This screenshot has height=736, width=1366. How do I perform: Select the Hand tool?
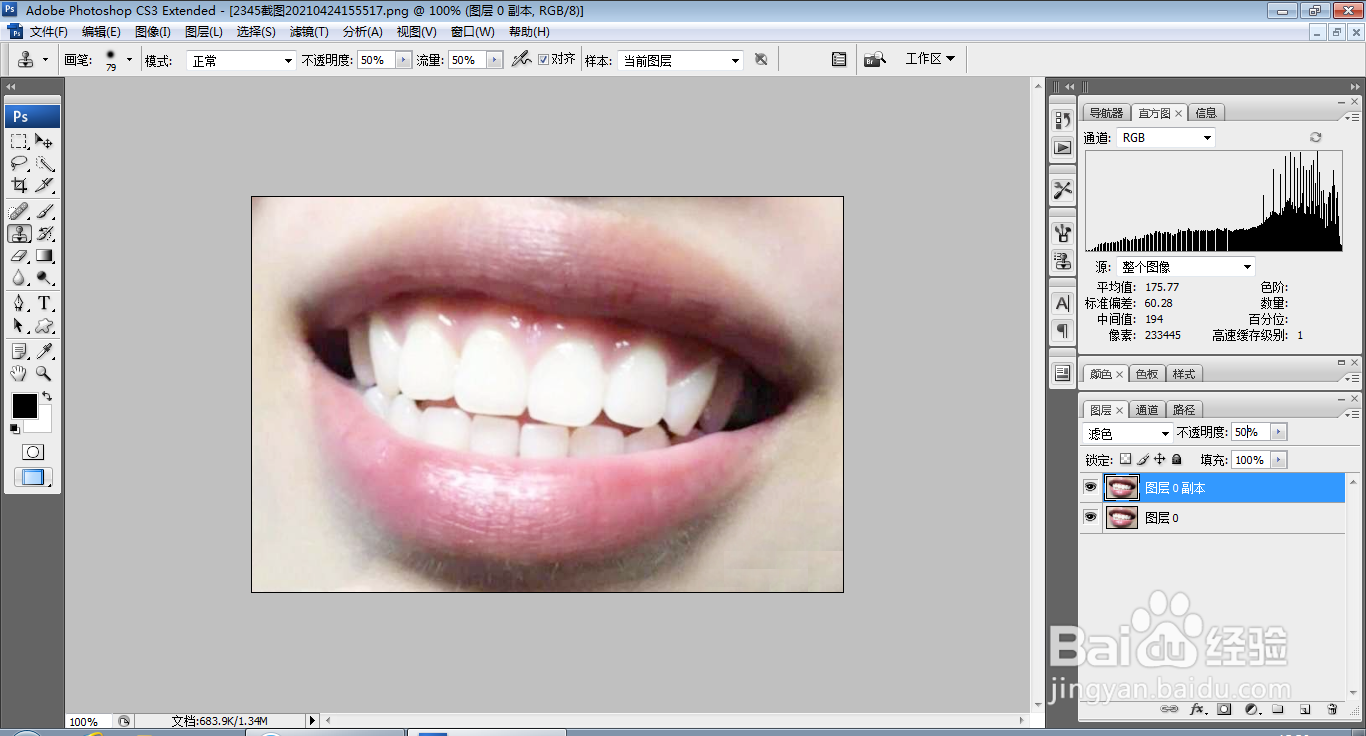tap(19, 373)
